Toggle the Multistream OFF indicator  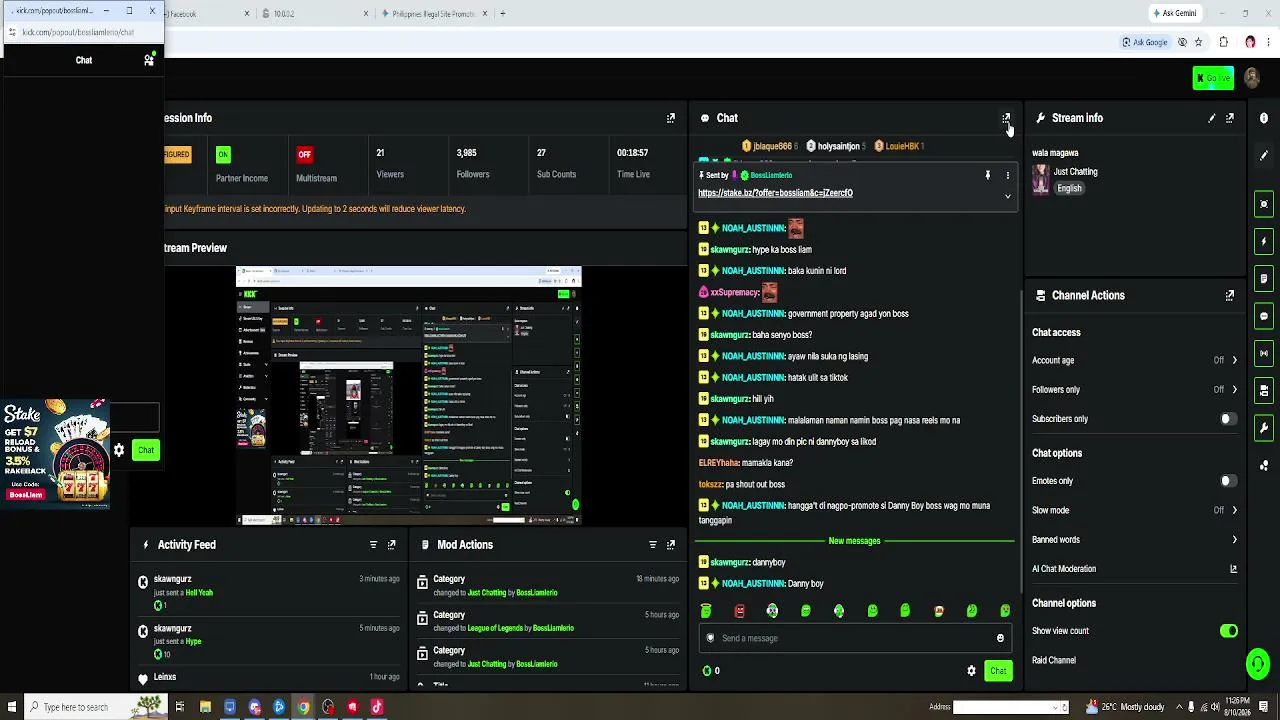point(304,154)
